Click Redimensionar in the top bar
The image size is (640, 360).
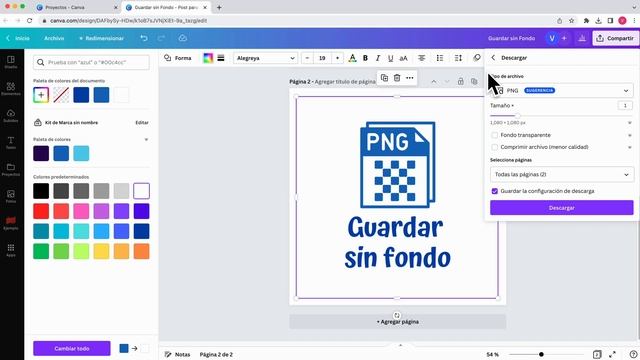click(101, 38)
